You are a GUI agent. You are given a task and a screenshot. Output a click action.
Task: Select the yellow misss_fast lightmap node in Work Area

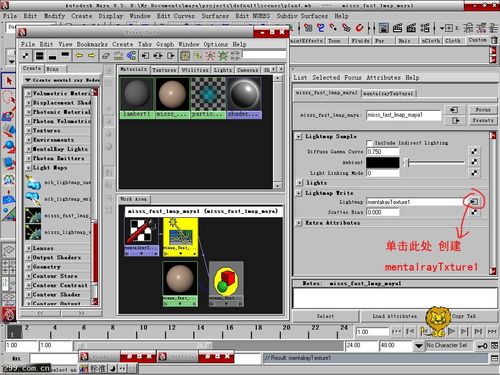pyautogui.click(x=180, y=237)
